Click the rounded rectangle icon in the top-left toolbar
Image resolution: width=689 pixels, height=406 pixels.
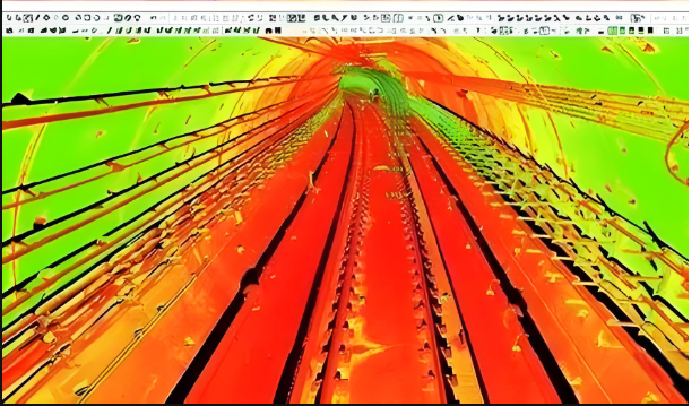(87, 18)
